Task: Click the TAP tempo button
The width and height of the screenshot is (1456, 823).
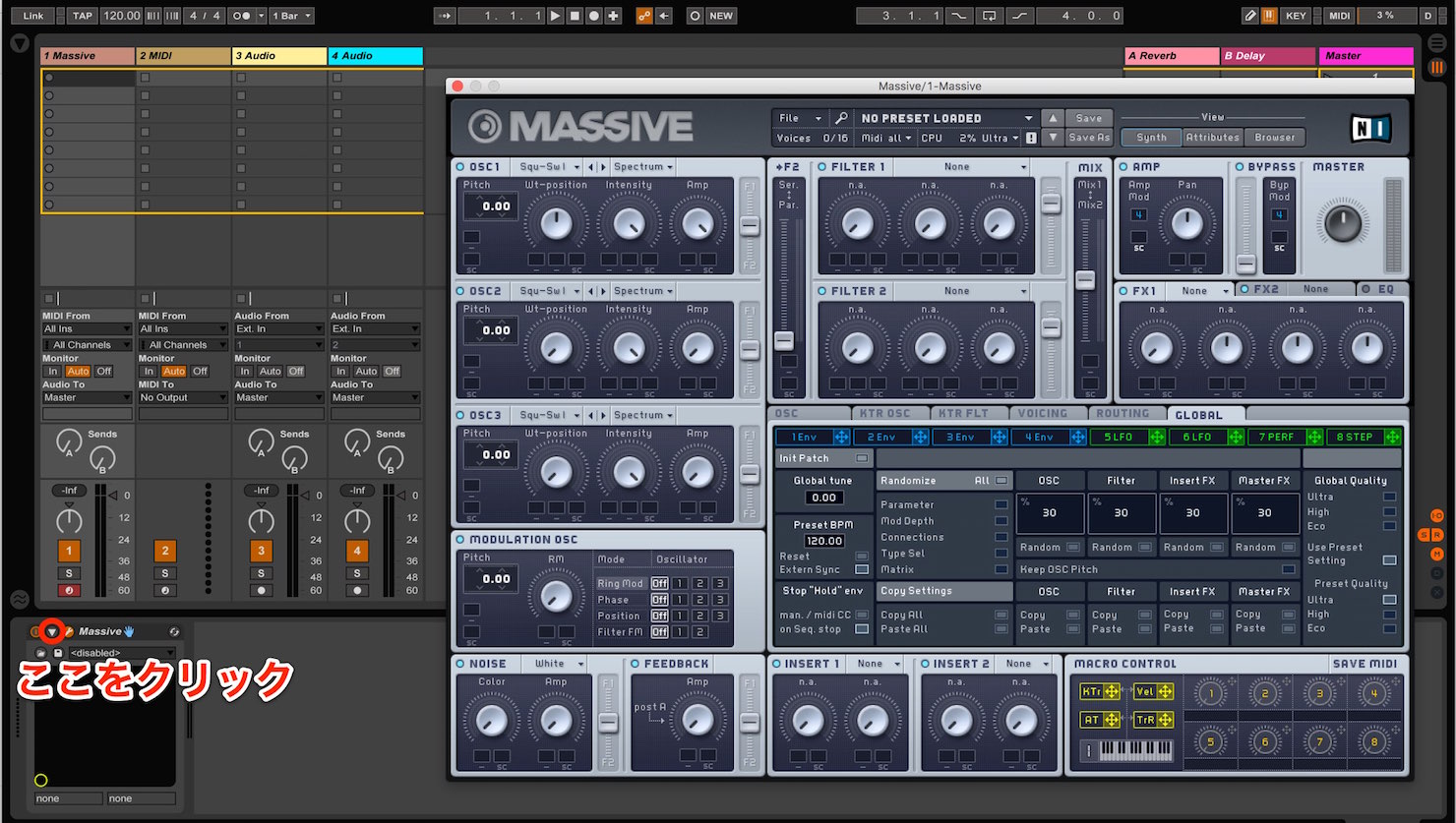Action: (83, 16)
